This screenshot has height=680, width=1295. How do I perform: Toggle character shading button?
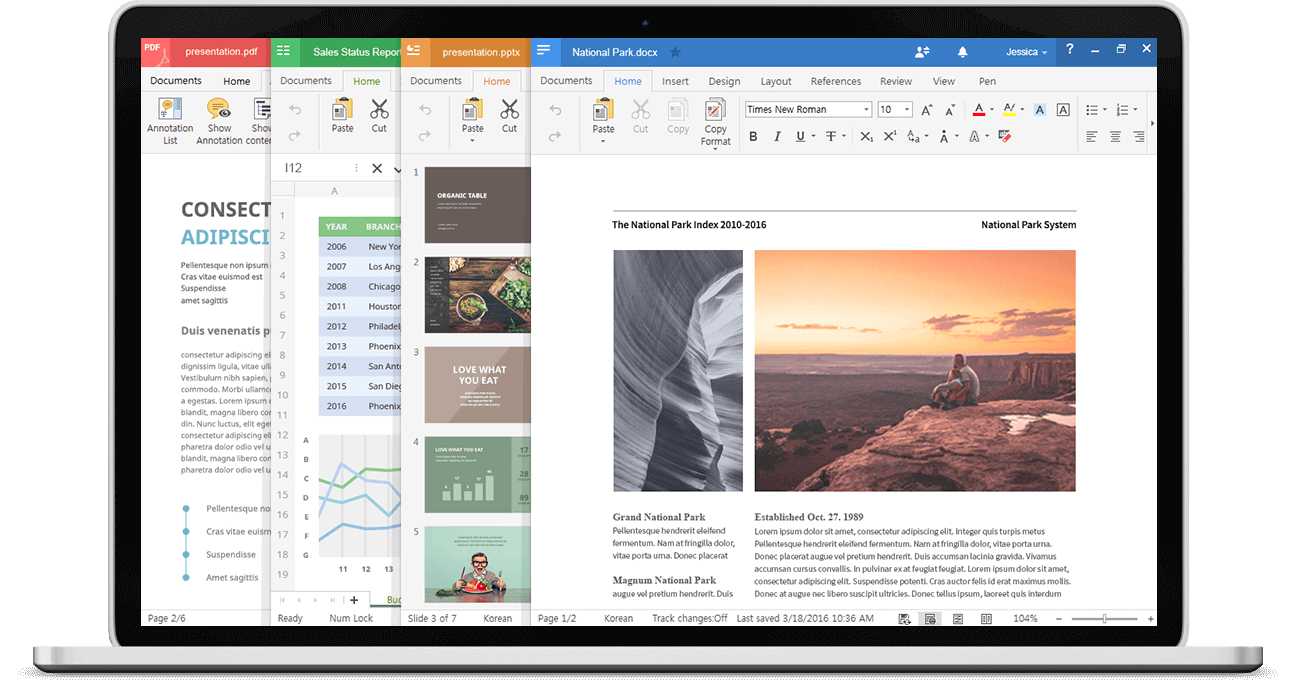(x=1040, y=110)
